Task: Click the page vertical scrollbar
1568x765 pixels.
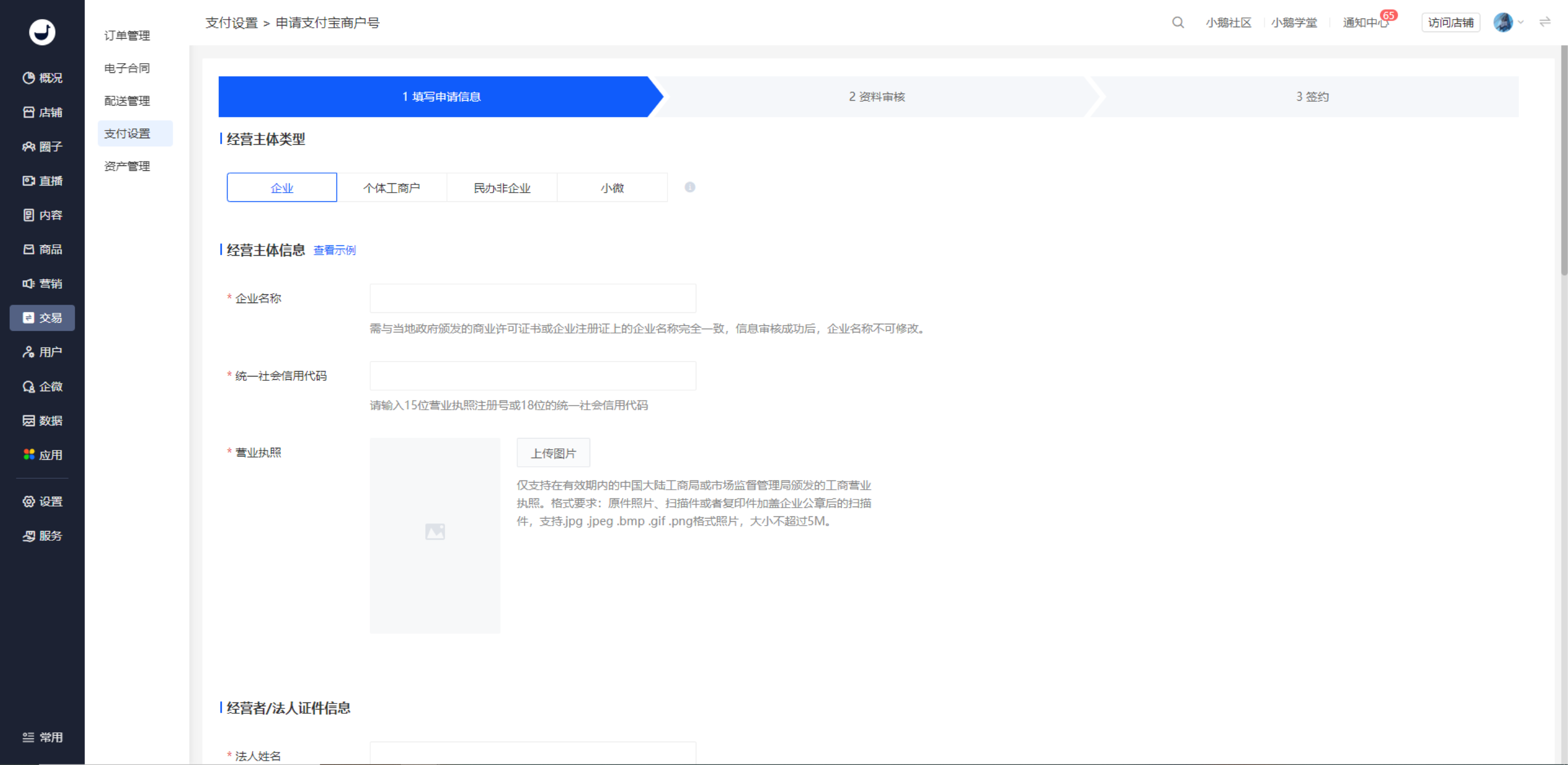Action: 1564,161
